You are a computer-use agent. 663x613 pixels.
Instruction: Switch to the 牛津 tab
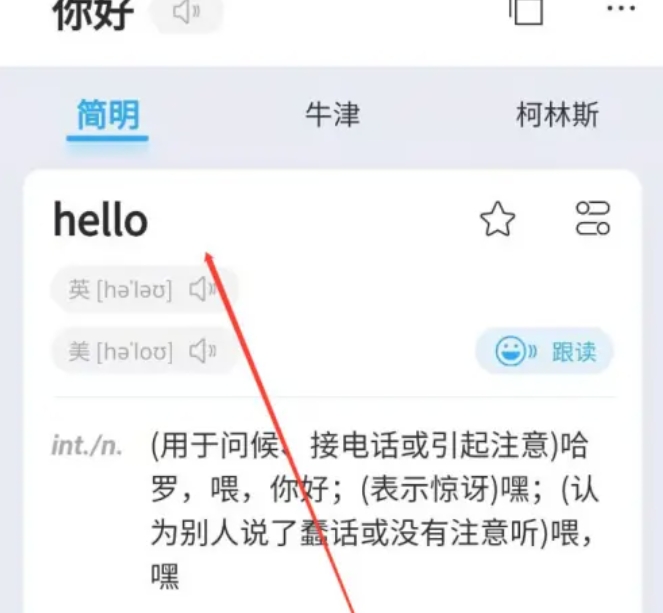(x=332, y=115)
